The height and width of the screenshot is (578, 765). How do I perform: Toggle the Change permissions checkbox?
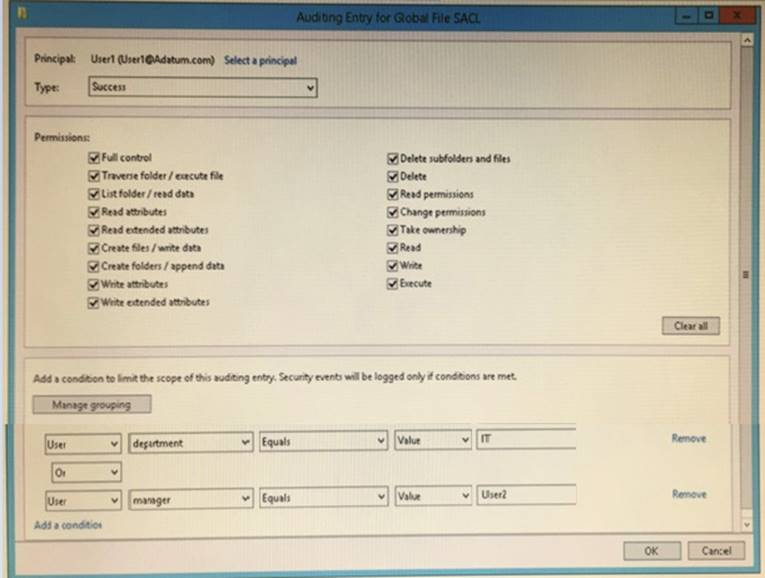[393, 212]
